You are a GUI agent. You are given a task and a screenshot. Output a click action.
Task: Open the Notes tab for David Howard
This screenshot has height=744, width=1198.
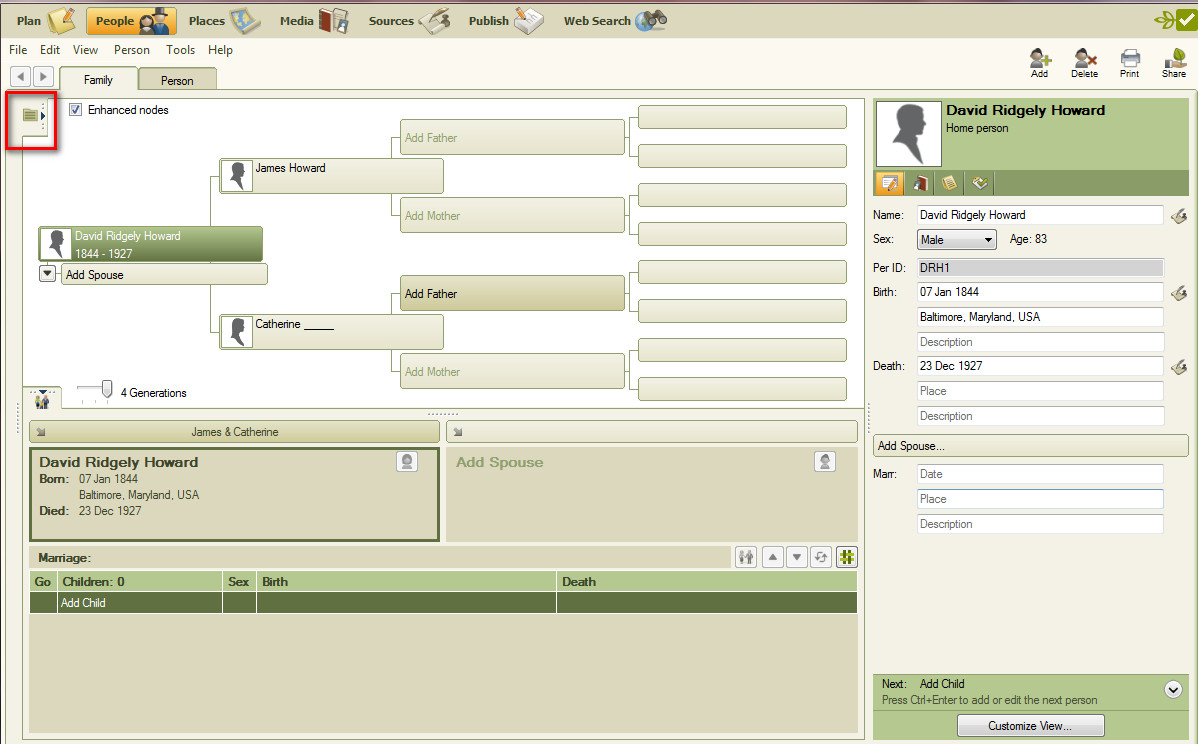[948, 183]
